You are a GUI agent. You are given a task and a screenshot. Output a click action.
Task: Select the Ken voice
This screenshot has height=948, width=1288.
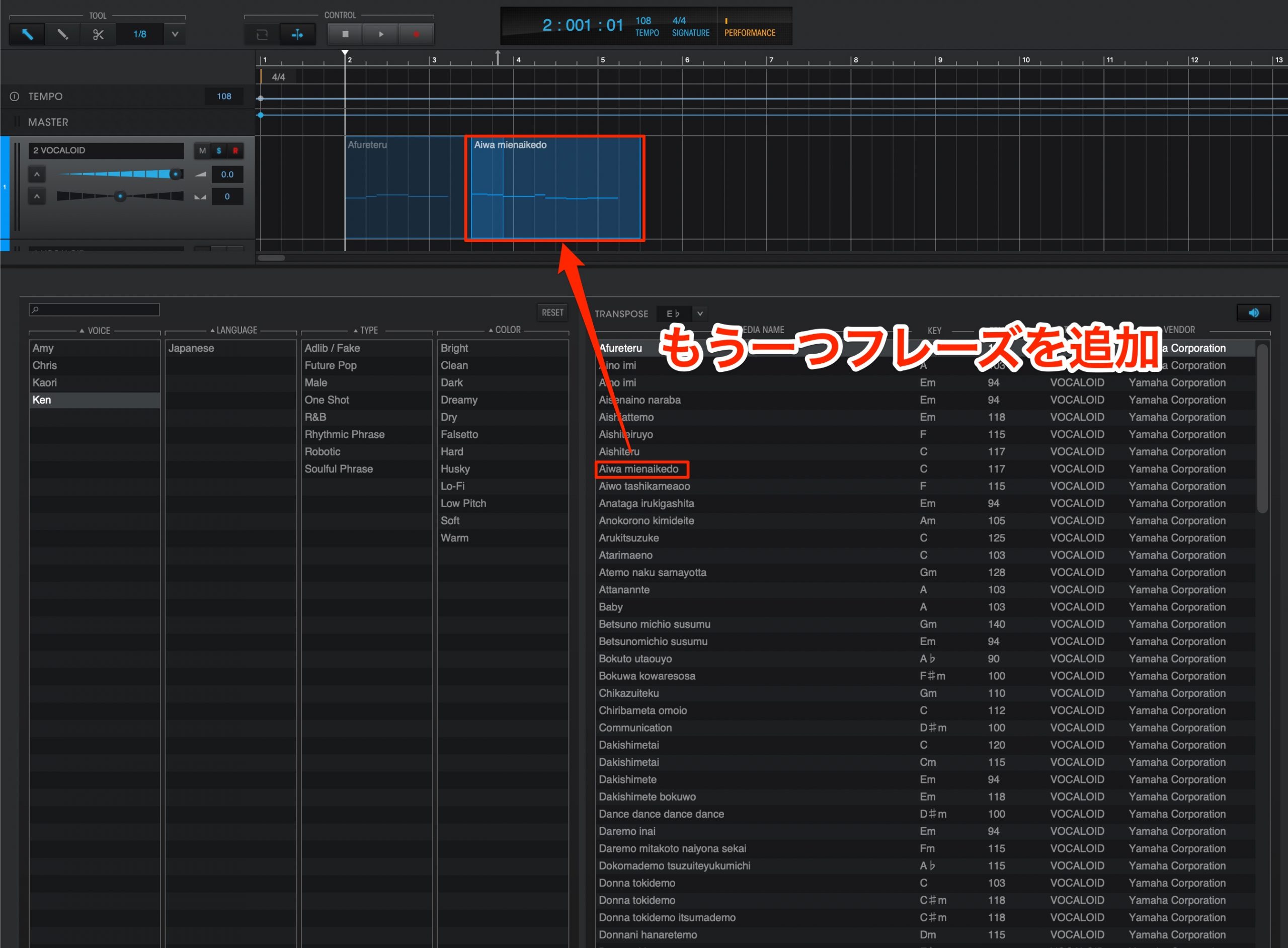click(x=95, y=400)
